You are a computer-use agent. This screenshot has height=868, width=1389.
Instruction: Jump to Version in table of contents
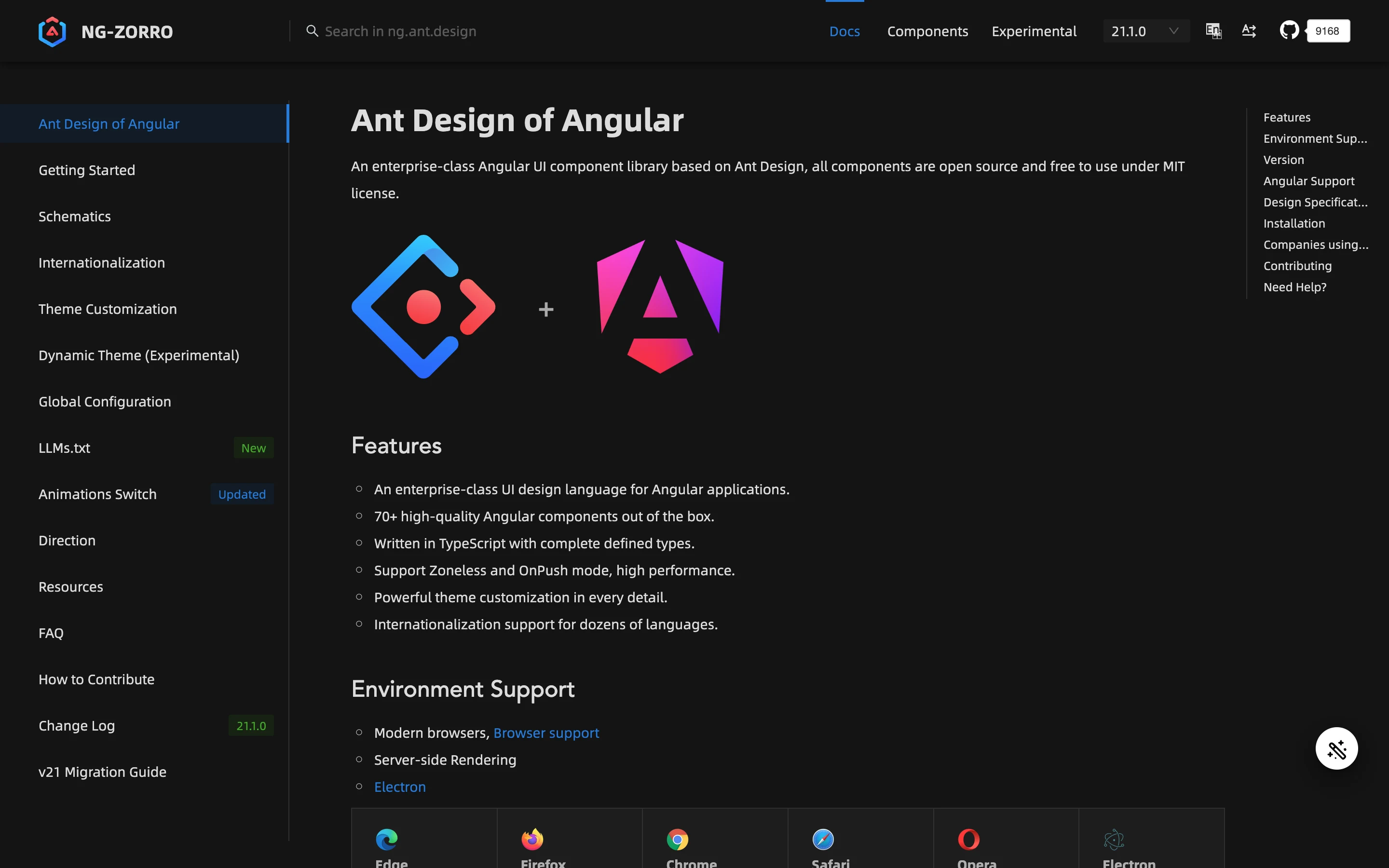tap(1283, 160)
